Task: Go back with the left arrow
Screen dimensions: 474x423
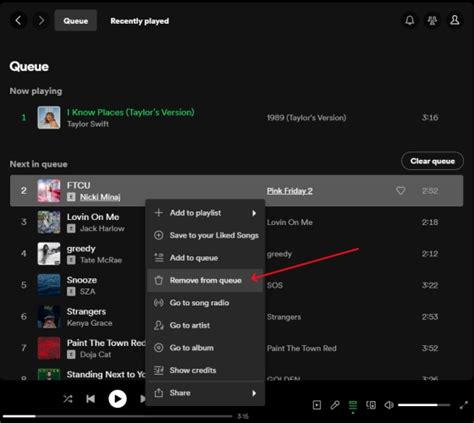Action: click(x=18, y=21)
